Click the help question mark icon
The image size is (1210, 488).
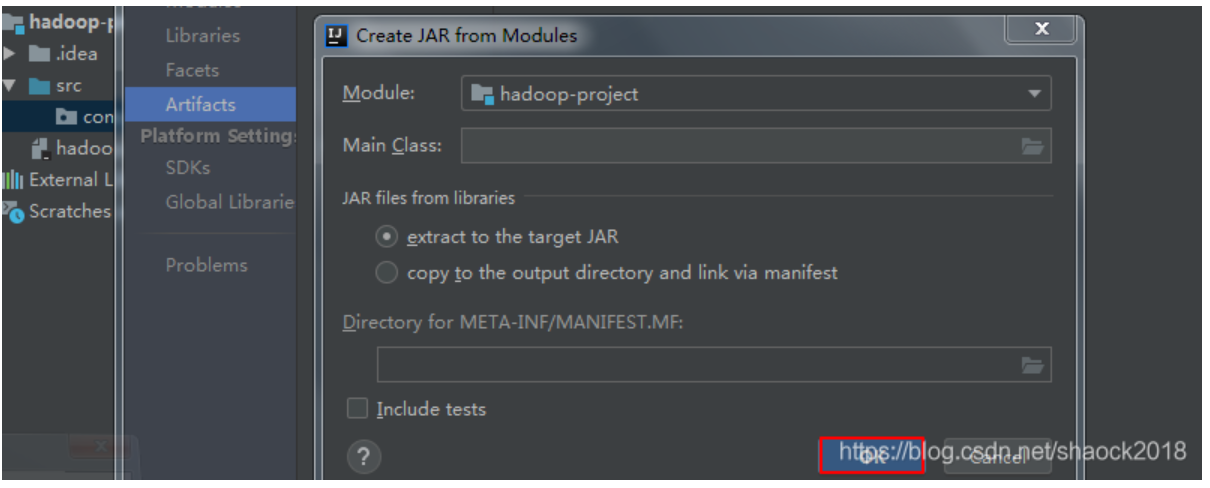363,458
